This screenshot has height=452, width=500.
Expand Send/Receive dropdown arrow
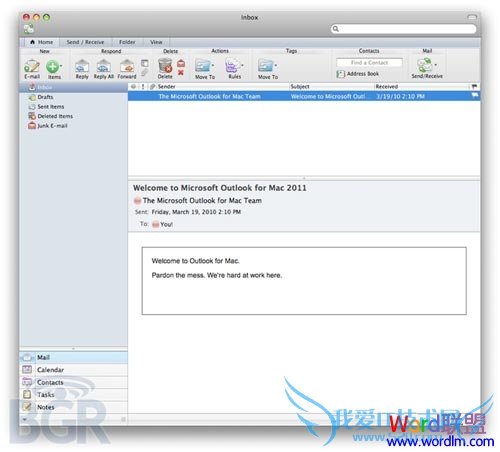(x=435, y=65)
